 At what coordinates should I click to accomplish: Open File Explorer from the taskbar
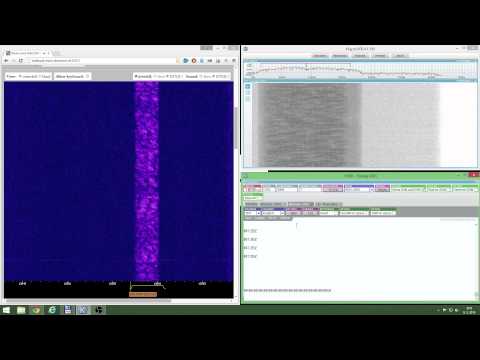(21, 310)
